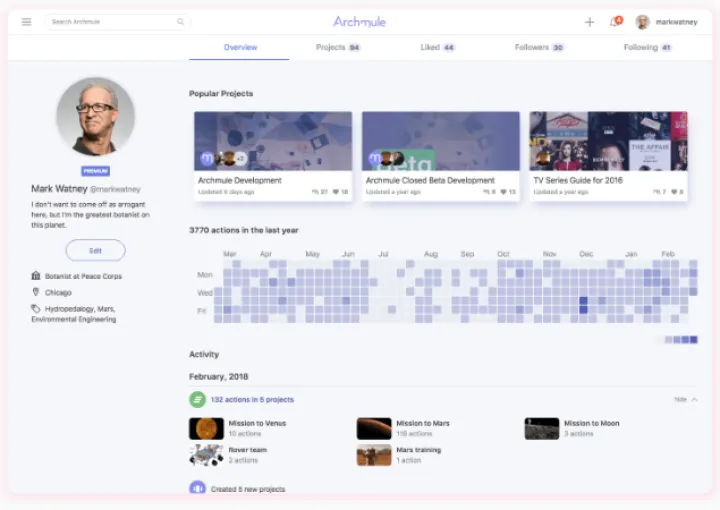Open the Mission to Mars project link
Viewport: 720px width, 510px height.
click(423, 423)
